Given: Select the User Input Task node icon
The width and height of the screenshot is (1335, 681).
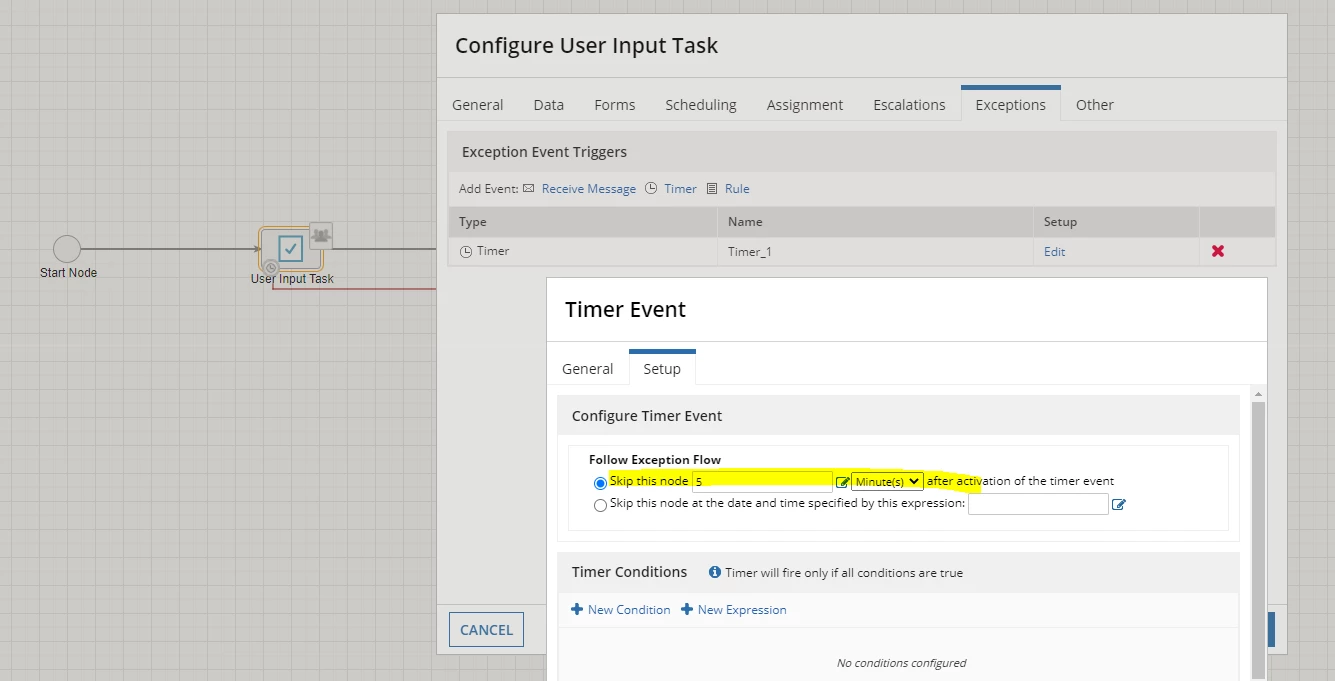Looking at the screenshot, I should [291, 249].
